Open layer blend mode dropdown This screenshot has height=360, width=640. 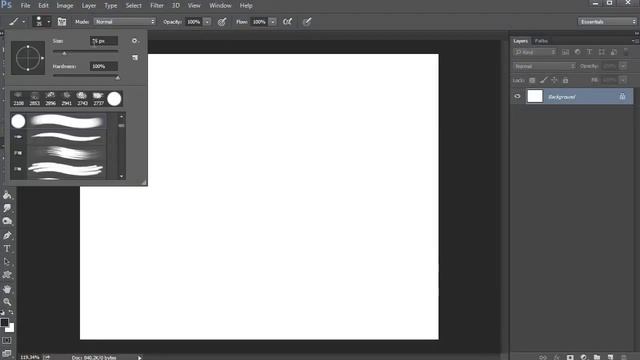(544, 66)
